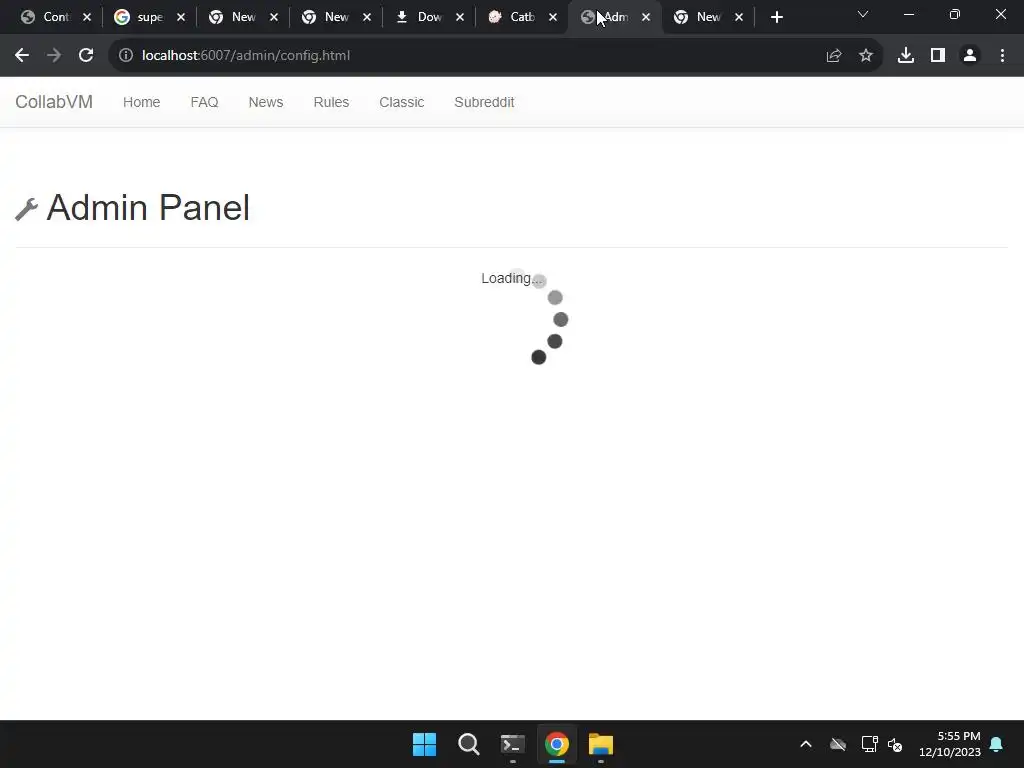1024x768 pixels.
Task: Close the 'Dow' tab
Action: [x=460, y=17]
